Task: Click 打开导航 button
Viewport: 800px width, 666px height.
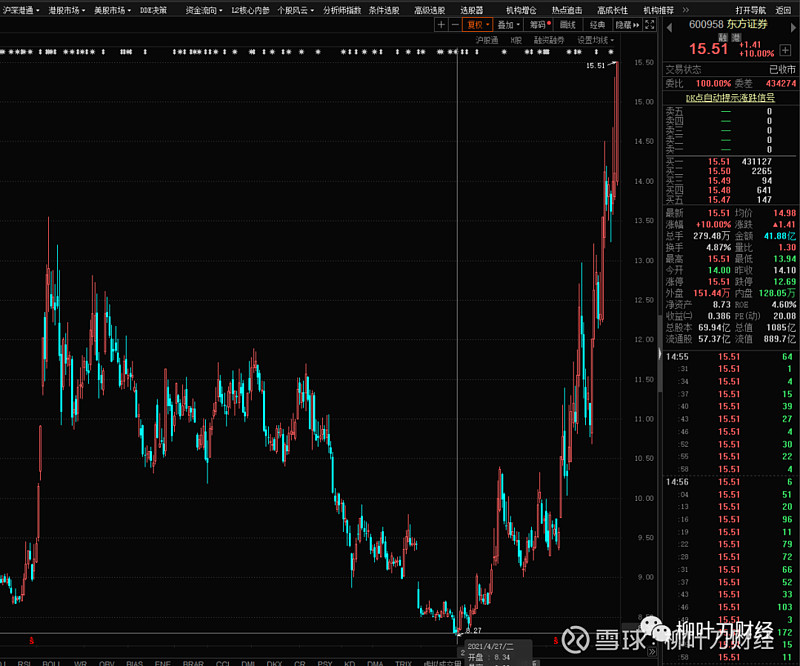Action: click(x=751, y=10)
